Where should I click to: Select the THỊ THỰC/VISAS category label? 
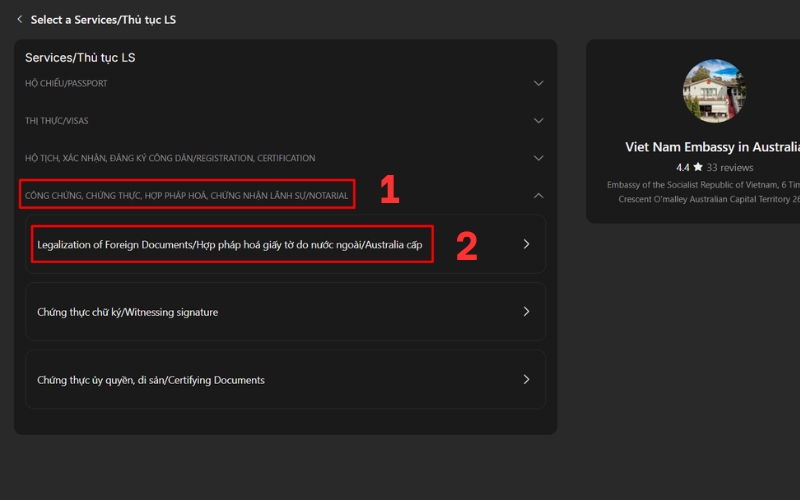57,121
